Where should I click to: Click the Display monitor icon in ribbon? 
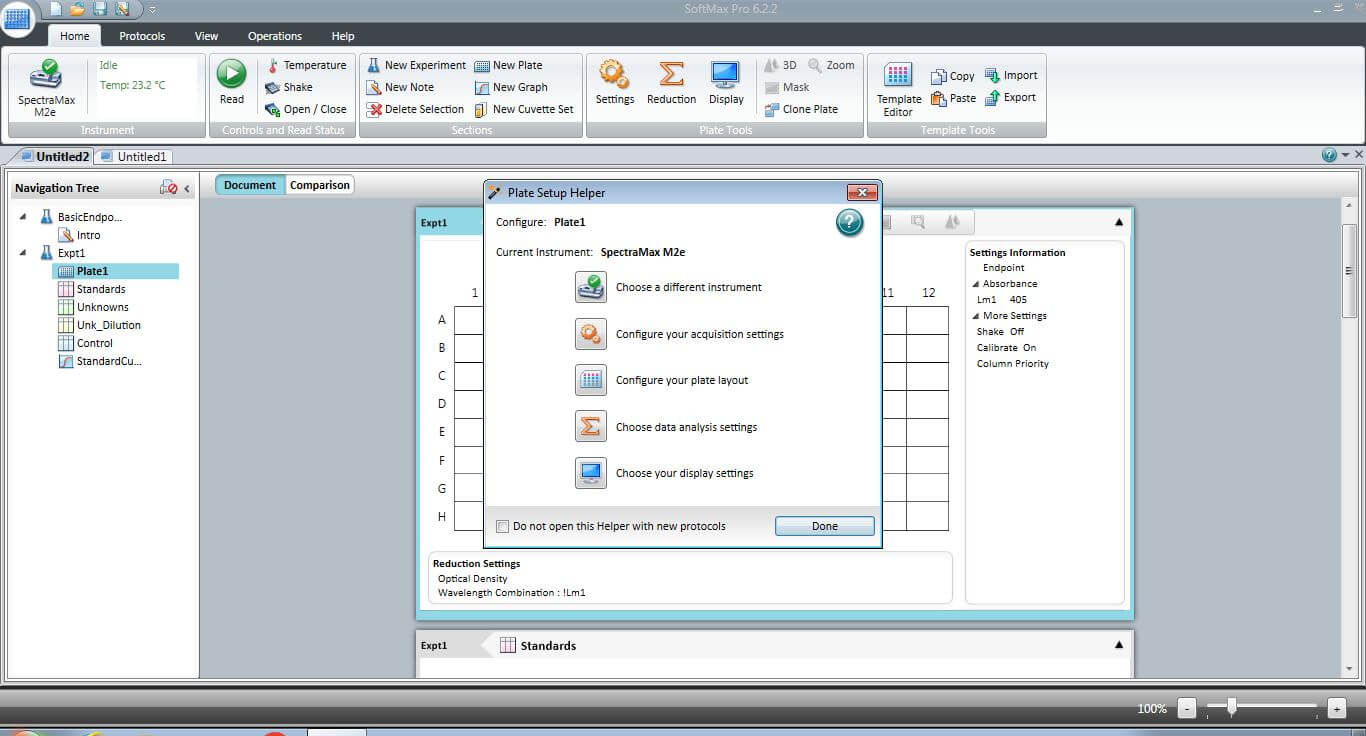[726, 77]
